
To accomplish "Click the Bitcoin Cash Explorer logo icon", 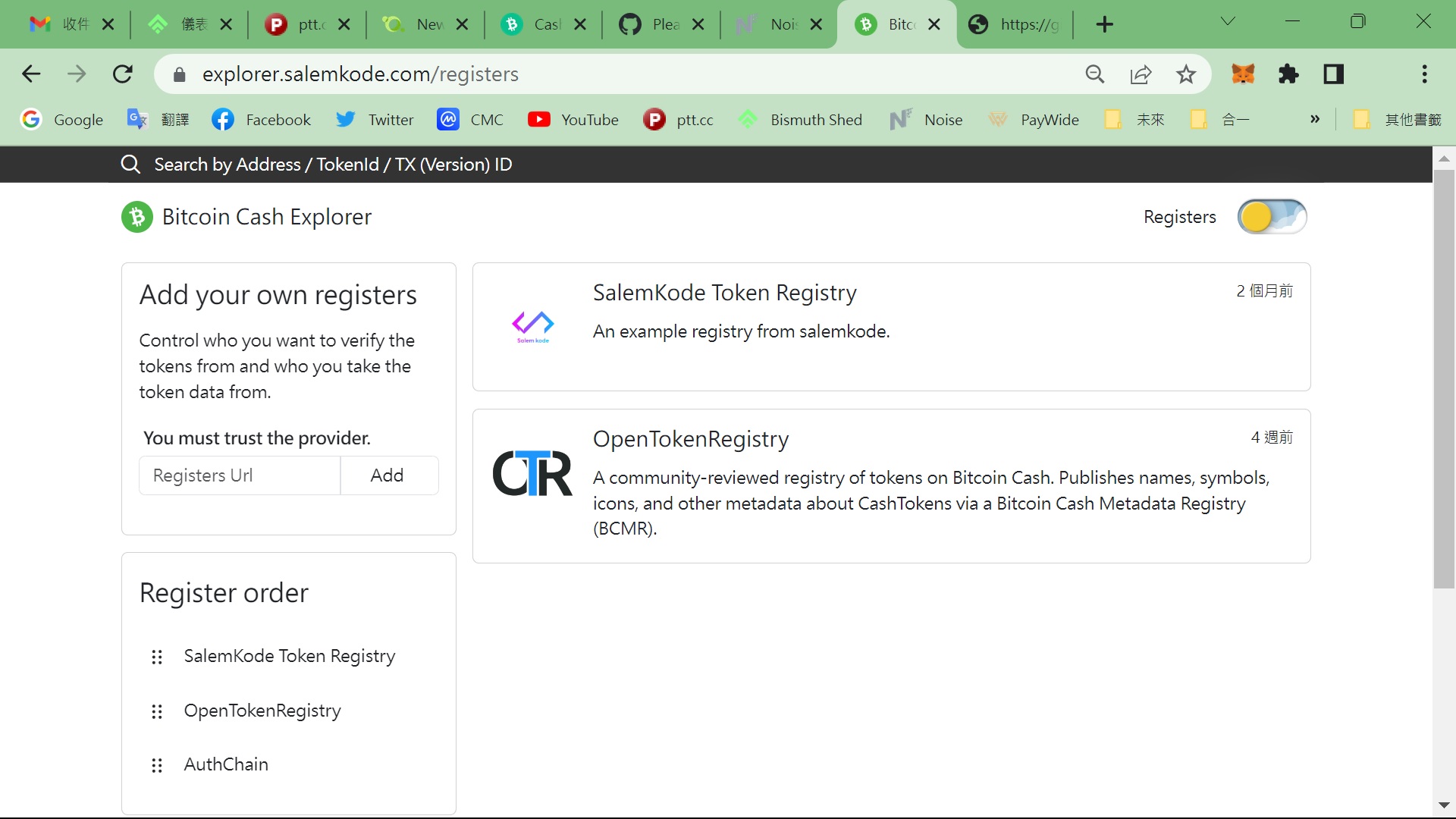I will [x=137, y=217].
